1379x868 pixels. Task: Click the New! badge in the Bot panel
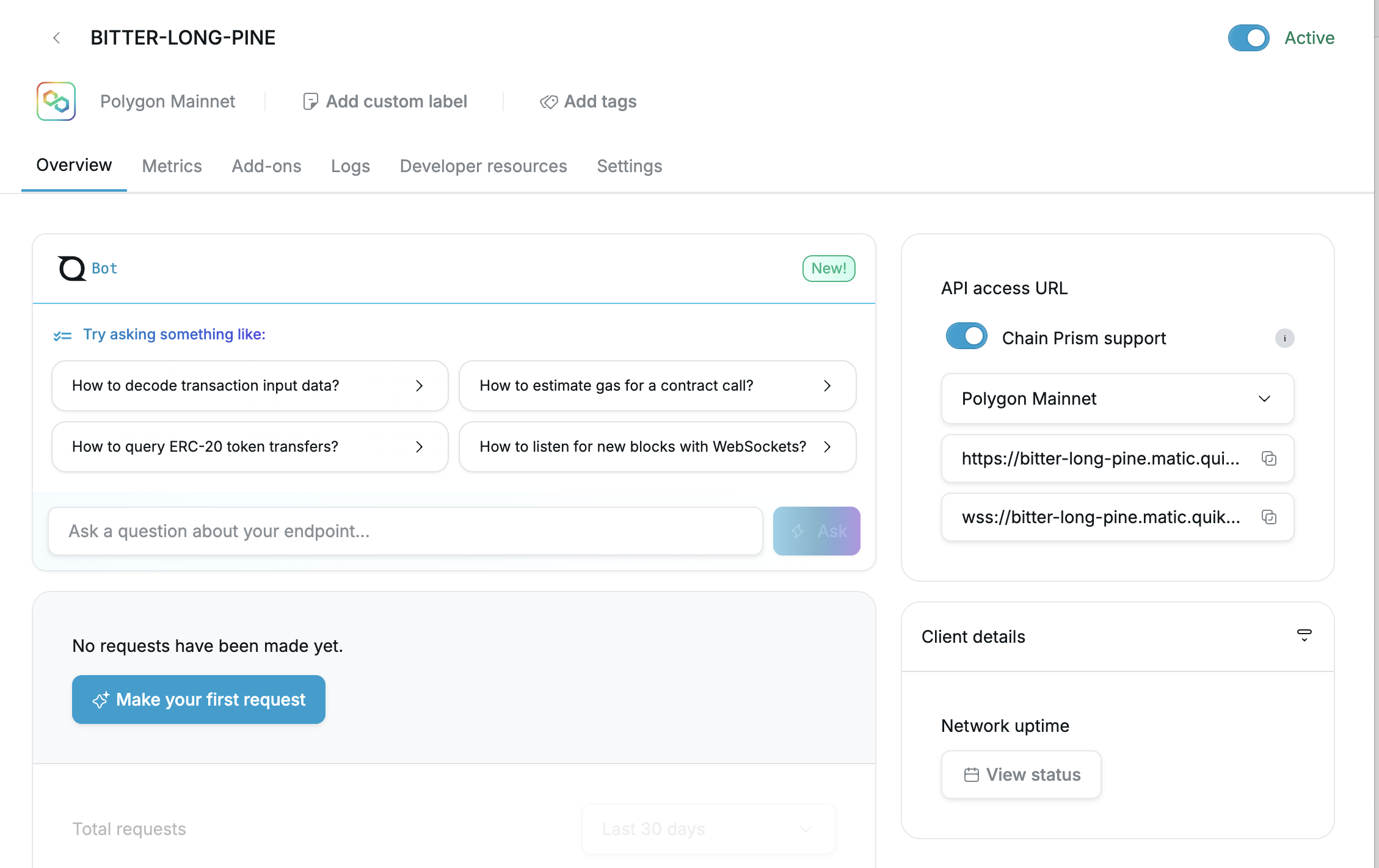(828, 268)
